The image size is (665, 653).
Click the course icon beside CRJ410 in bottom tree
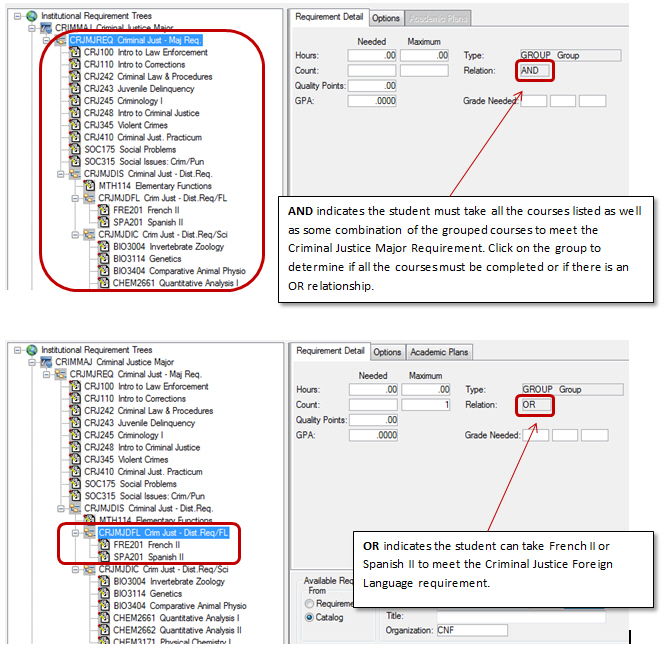click(75, 472)
